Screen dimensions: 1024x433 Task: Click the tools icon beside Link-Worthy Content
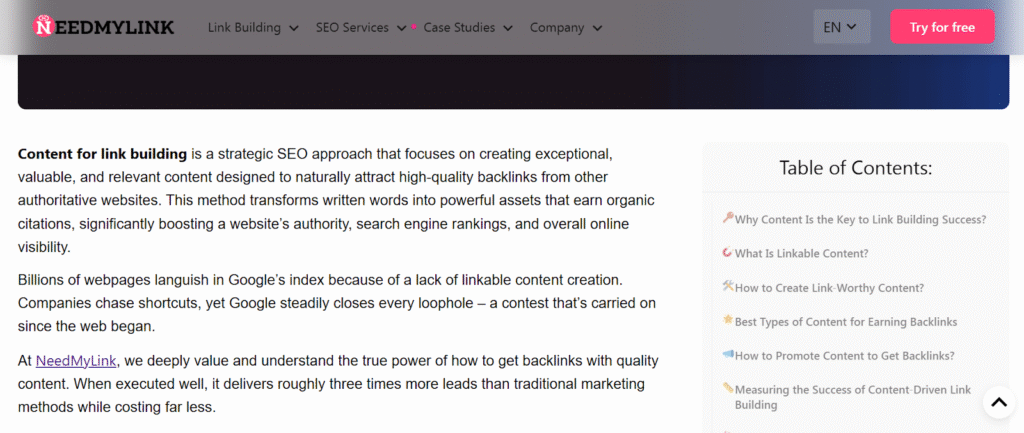727,287
